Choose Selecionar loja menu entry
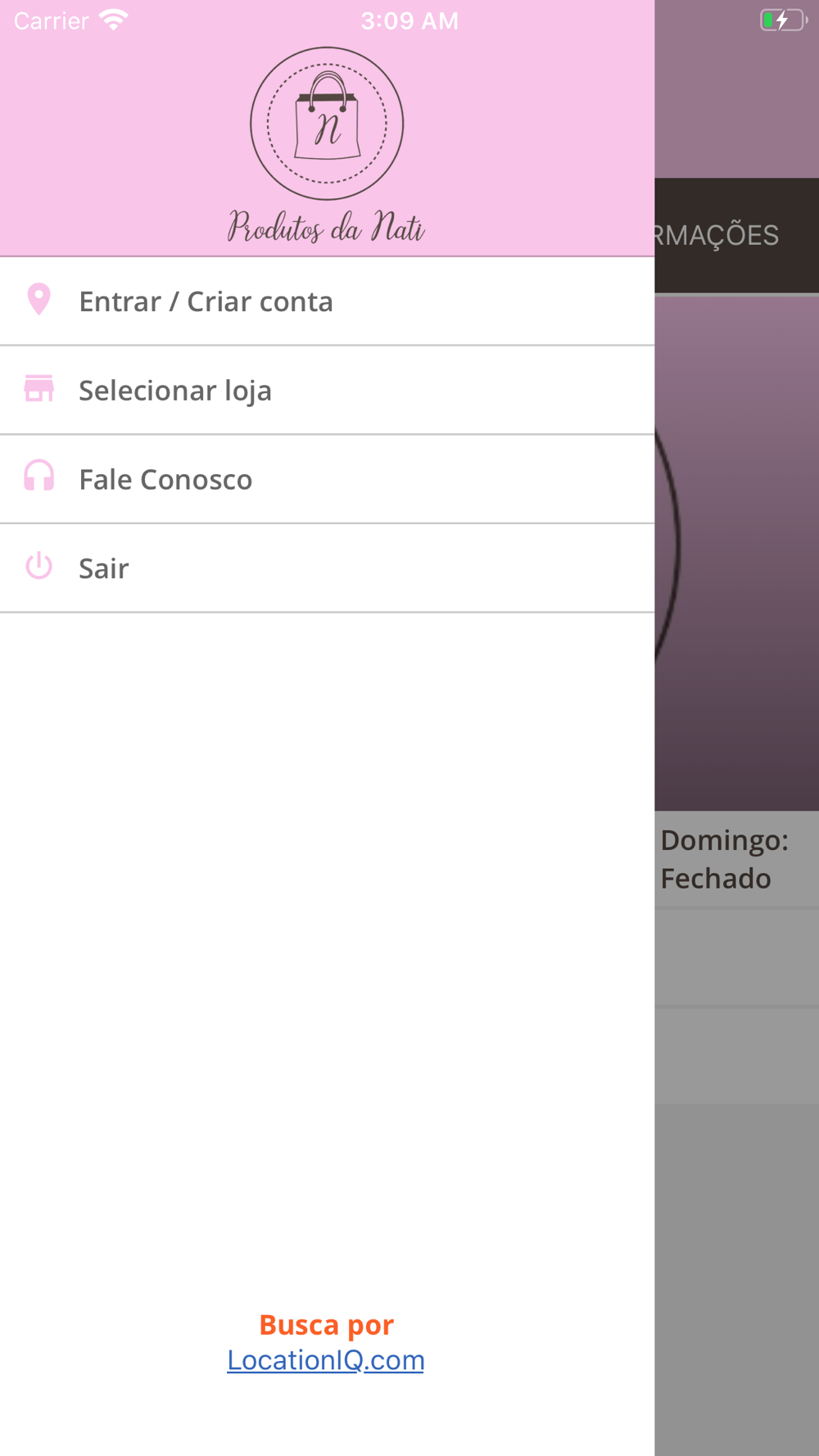Image resolution: width=819 pixels, height=1456 pixels. (327, 391)
